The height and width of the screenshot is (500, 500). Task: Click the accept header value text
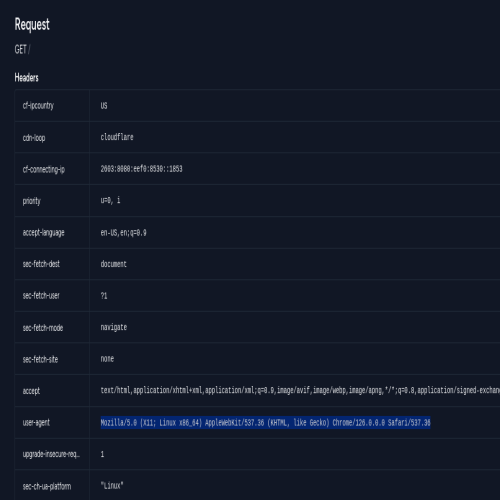pyautogui.click(x=300, y=390)
